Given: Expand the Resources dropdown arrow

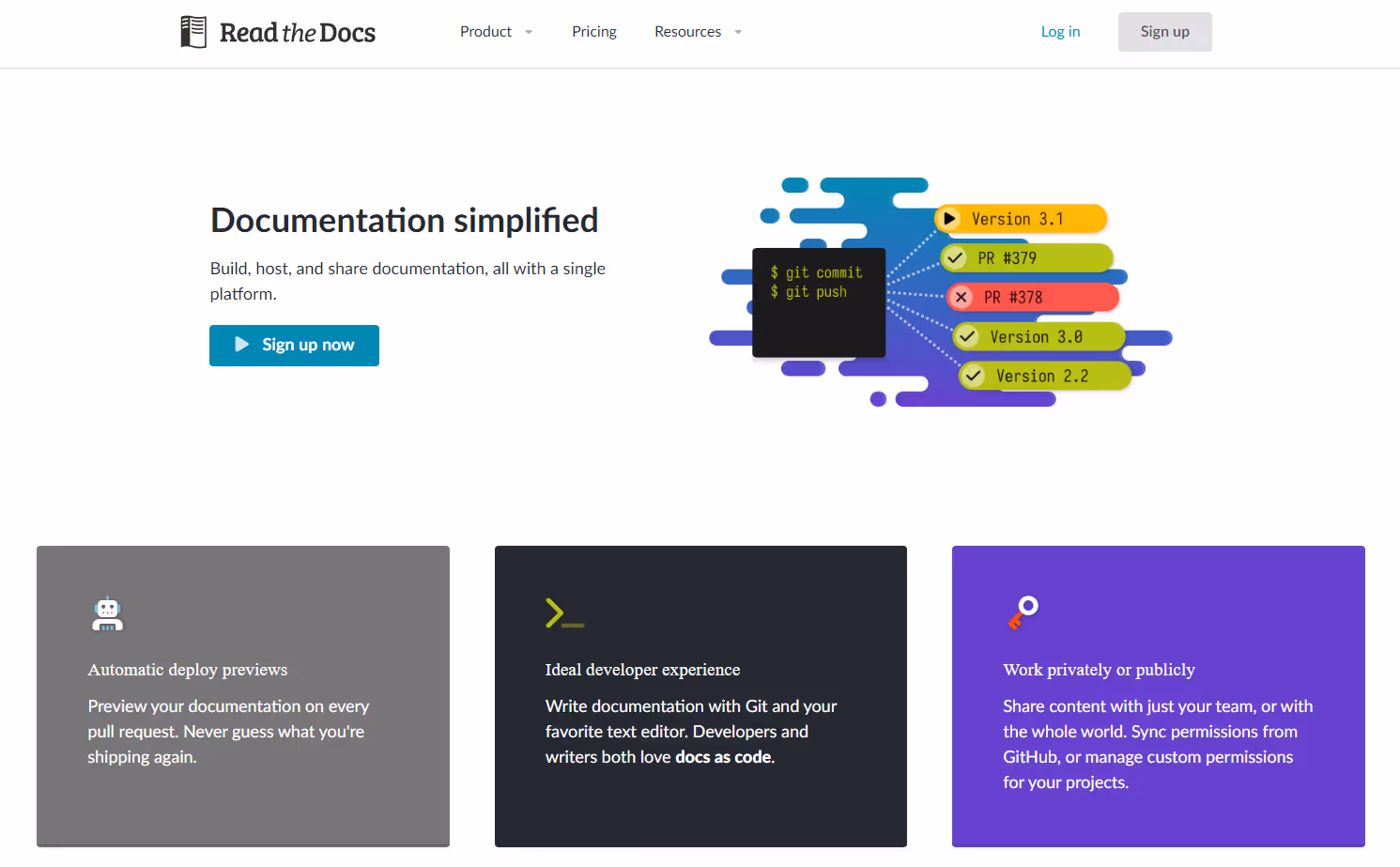Looking at the screenshot, I should pos(738,32).
